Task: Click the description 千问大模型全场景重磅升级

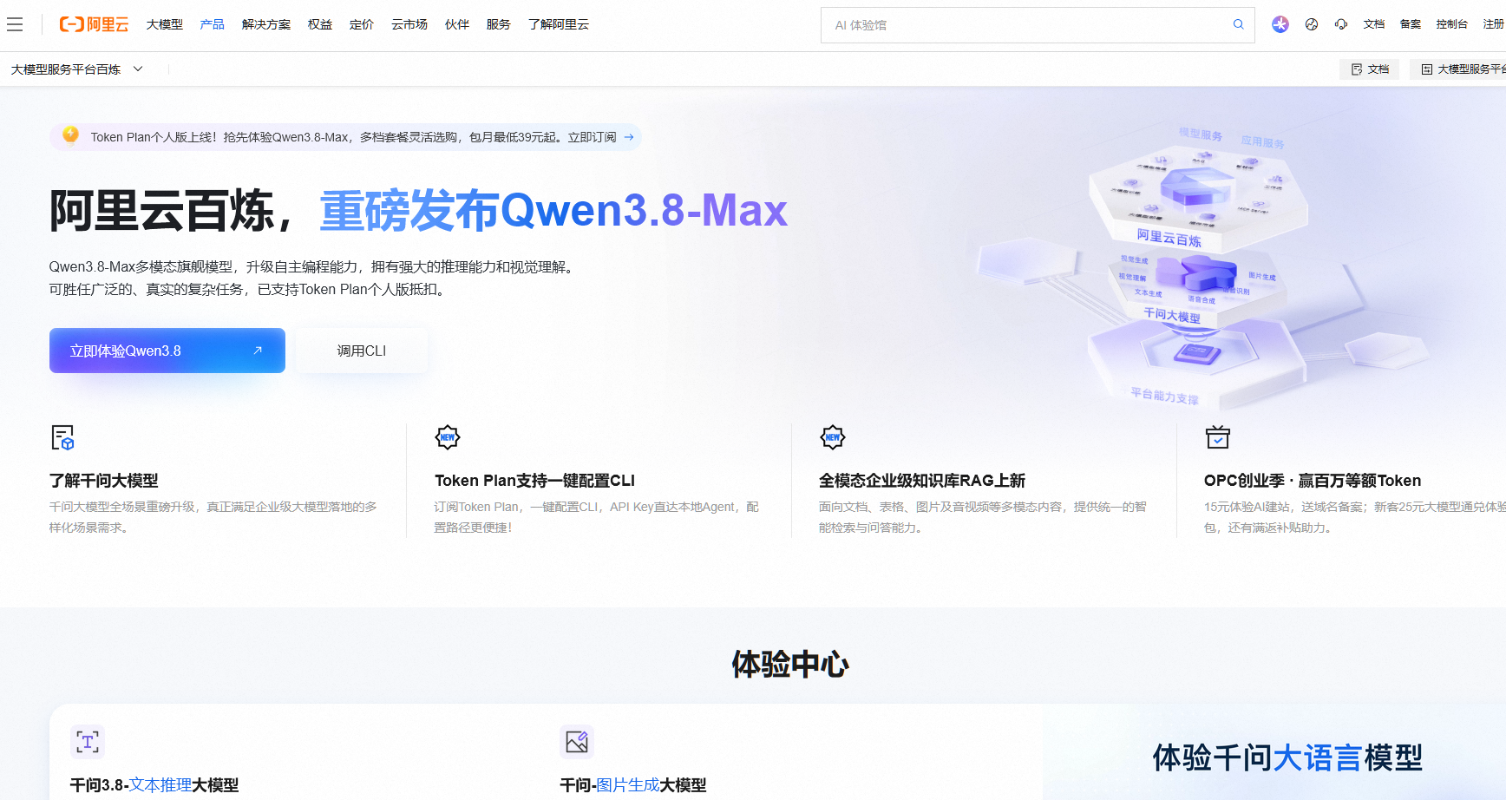Action: pyautogui.click(x=213, y=517)
